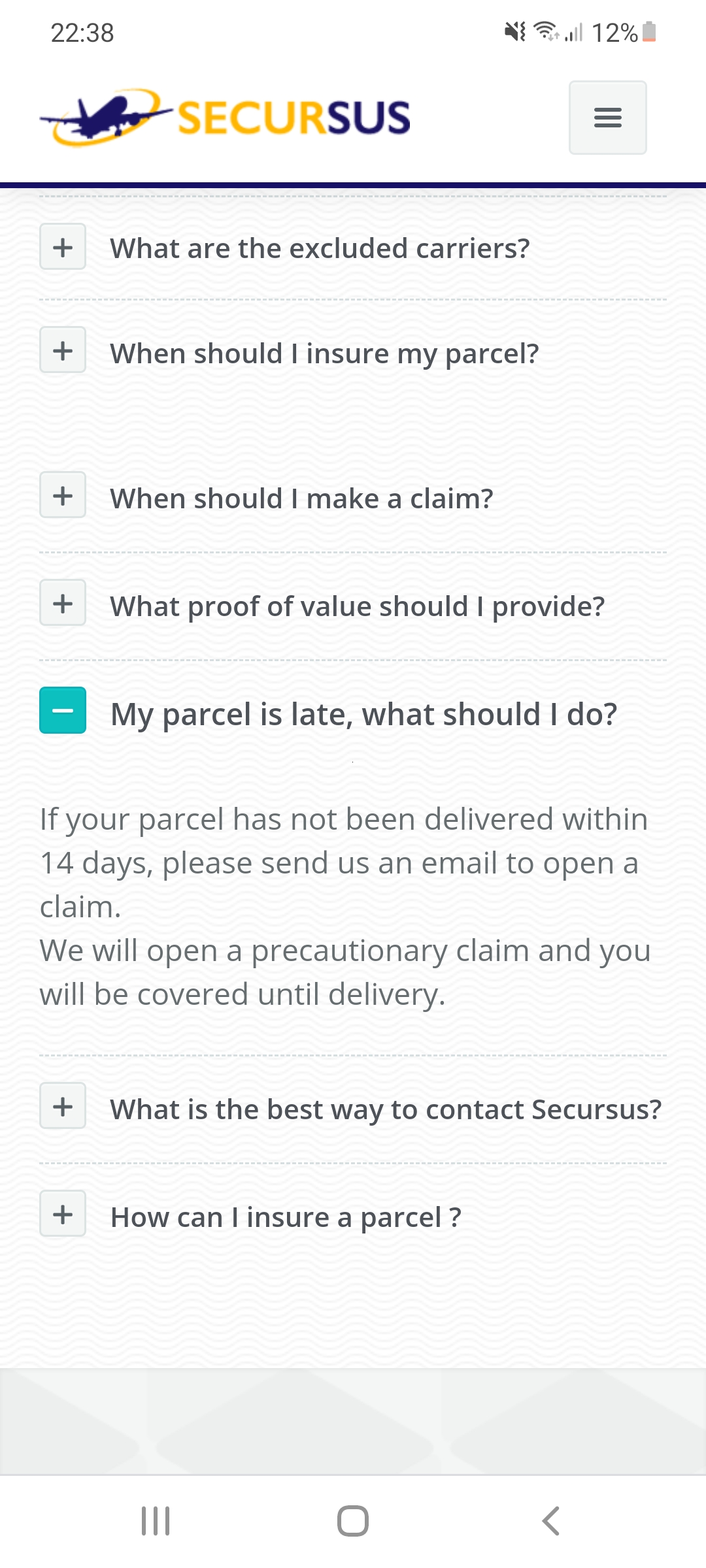Expand 'How can I insure a parcel' plus
This screenshot has height=1568, width=706.
63,1214
